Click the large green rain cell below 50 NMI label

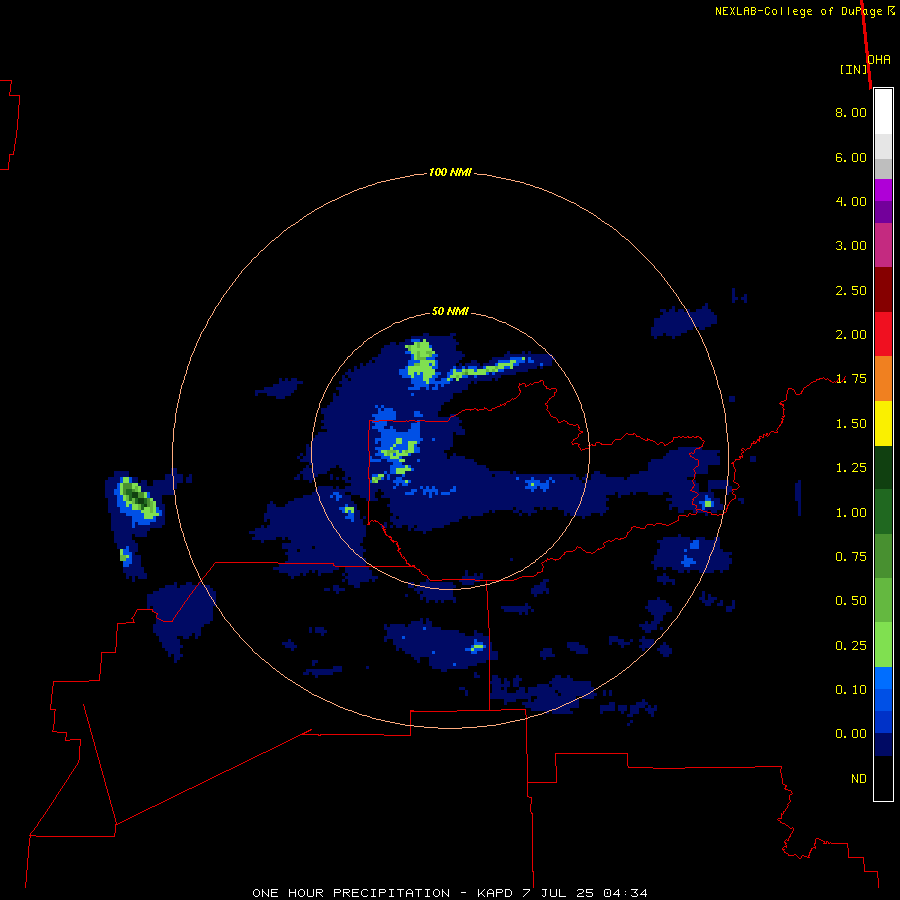(422, 360)
